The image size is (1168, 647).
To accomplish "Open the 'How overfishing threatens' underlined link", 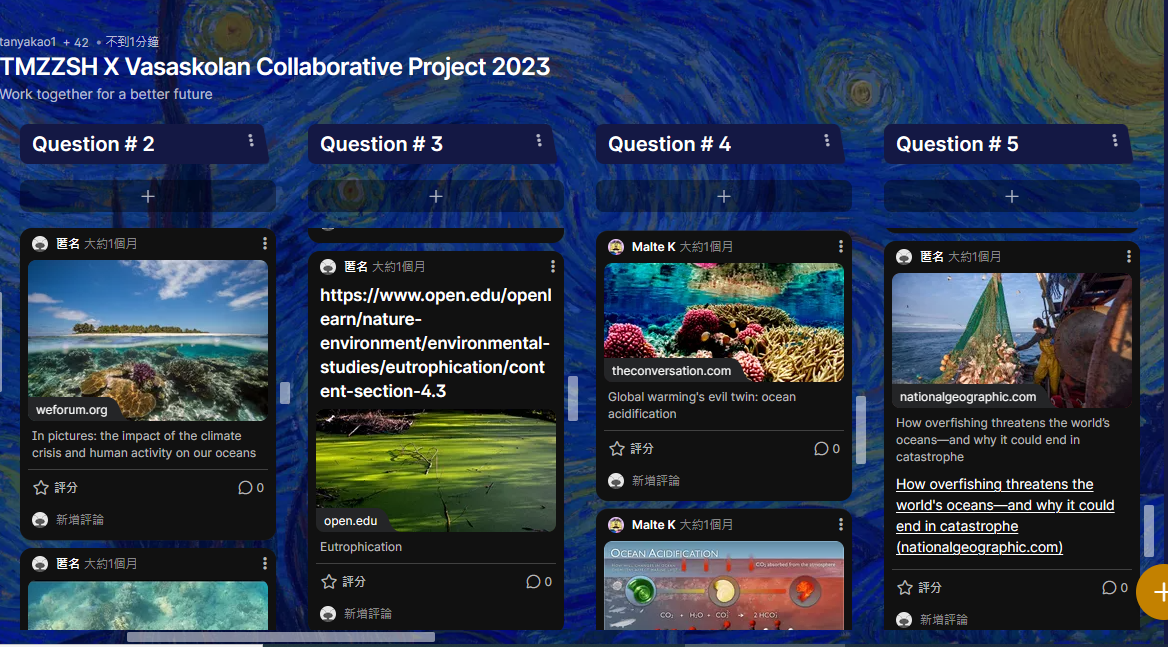I will 1005,515.
